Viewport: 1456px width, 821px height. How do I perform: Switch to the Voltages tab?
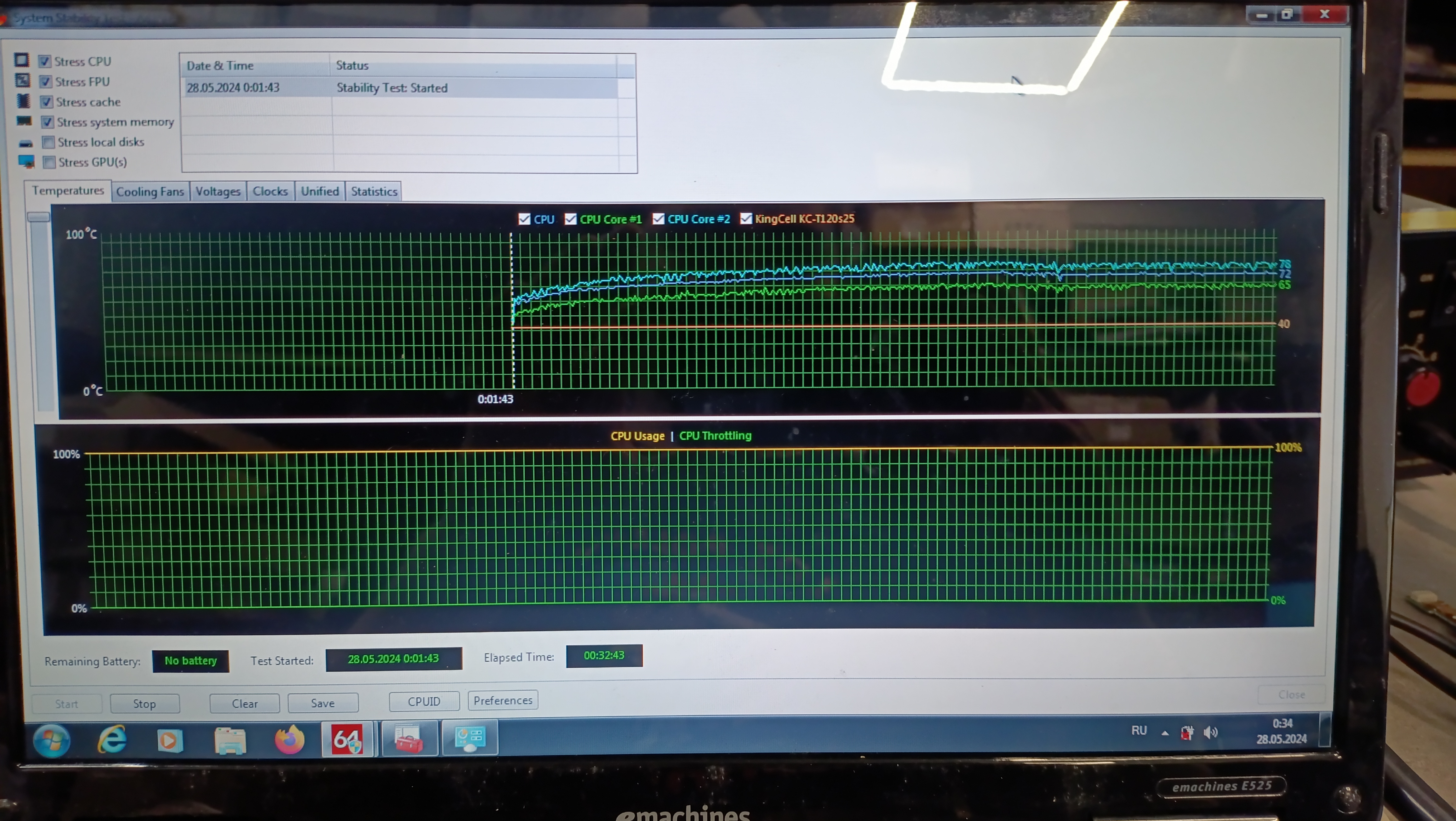(x=218, y=191)
